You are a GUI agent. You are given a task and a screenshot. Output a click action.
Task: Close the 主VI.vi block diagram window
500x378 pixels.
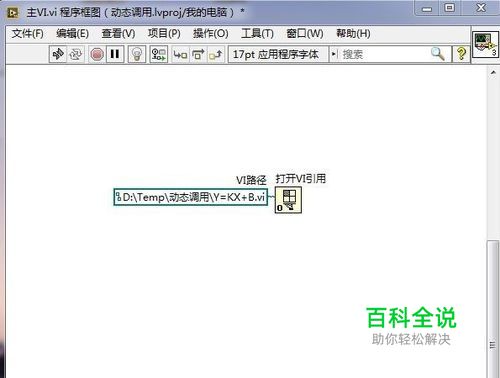click(481, 8)
